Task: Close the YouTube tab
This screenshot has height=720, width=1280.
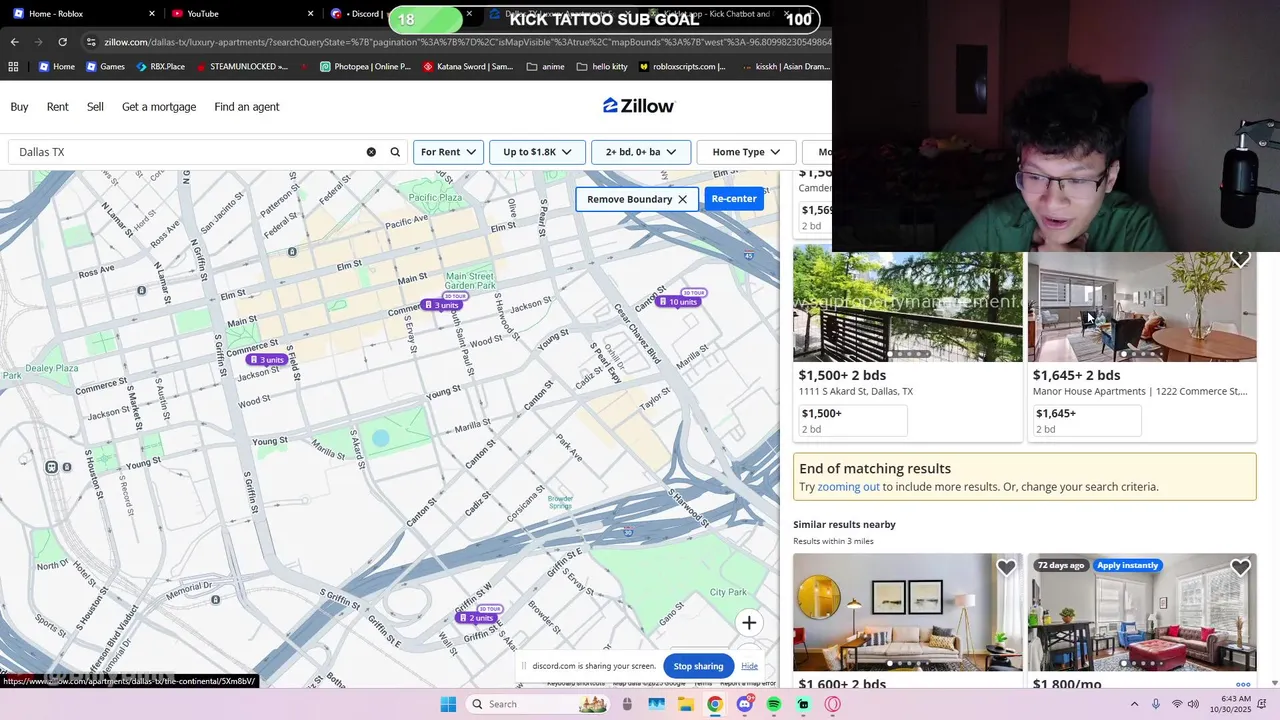Action: pos(310,14)
